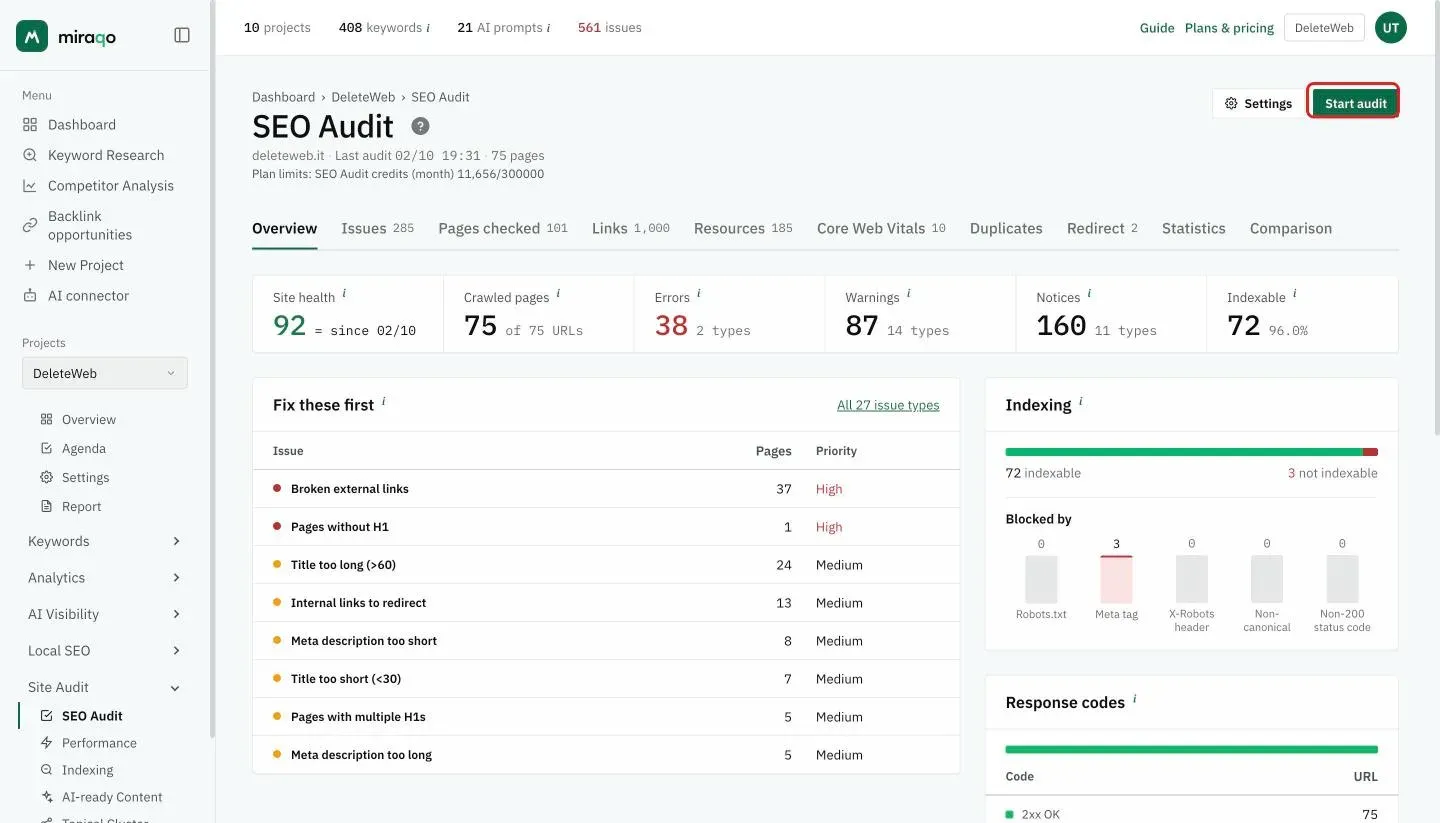
Task: Open the All 27 issue types link
Action: pos(888,405)
